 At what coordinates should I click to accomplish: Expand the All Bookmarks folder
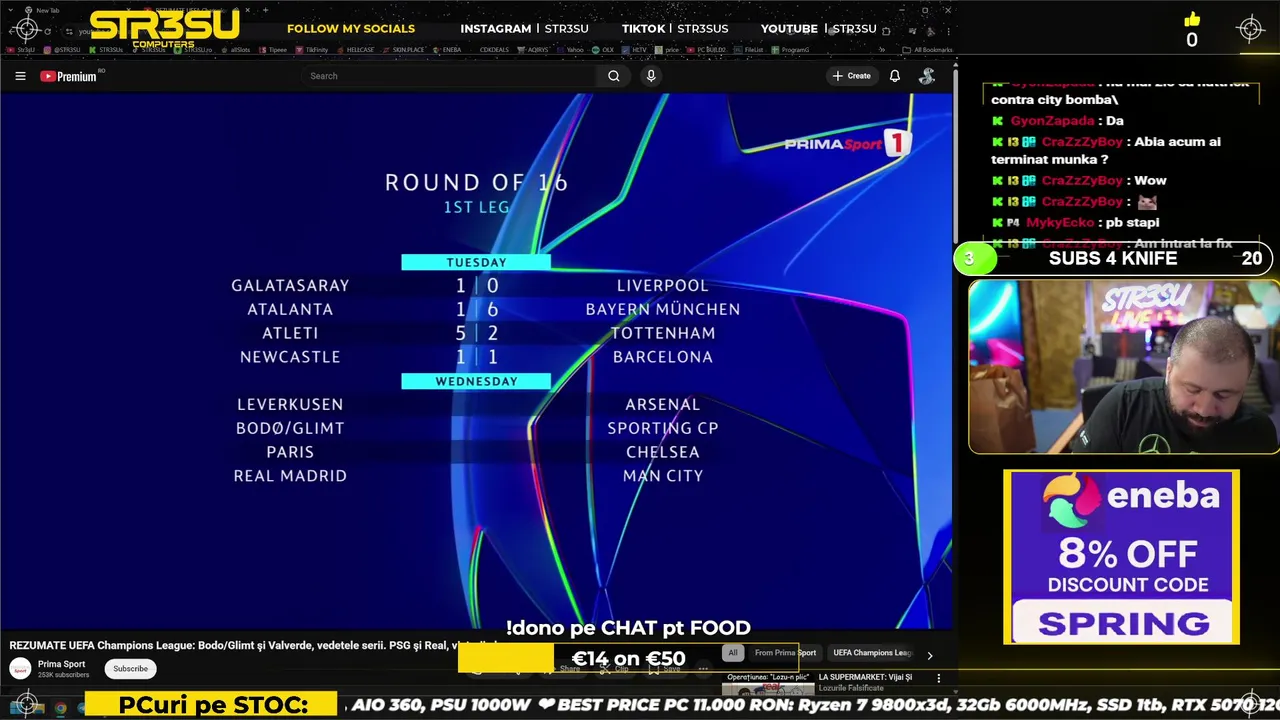(x=927, y=49)
